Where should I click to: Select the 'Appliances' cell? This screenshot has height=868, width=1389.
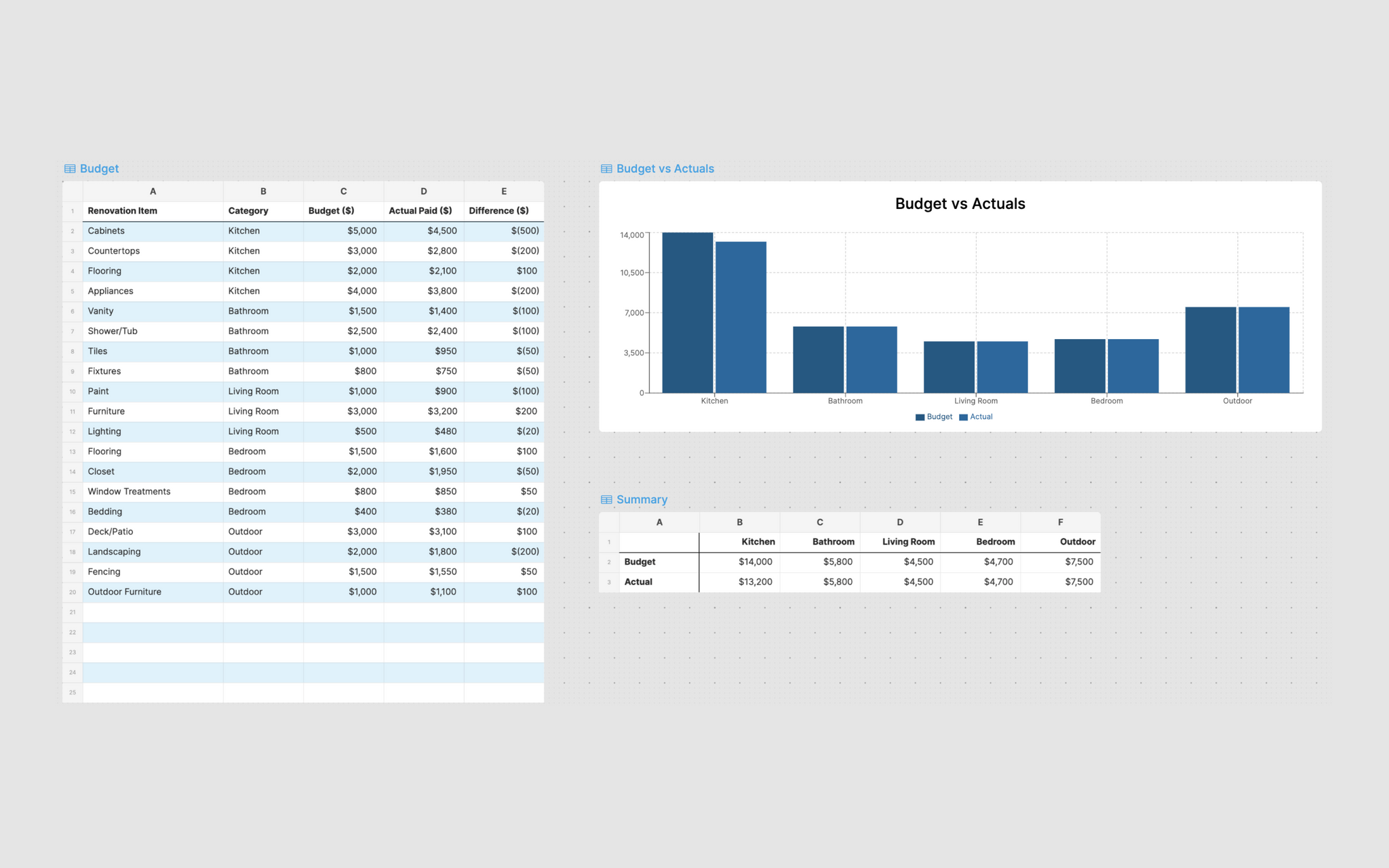[153, 291]
